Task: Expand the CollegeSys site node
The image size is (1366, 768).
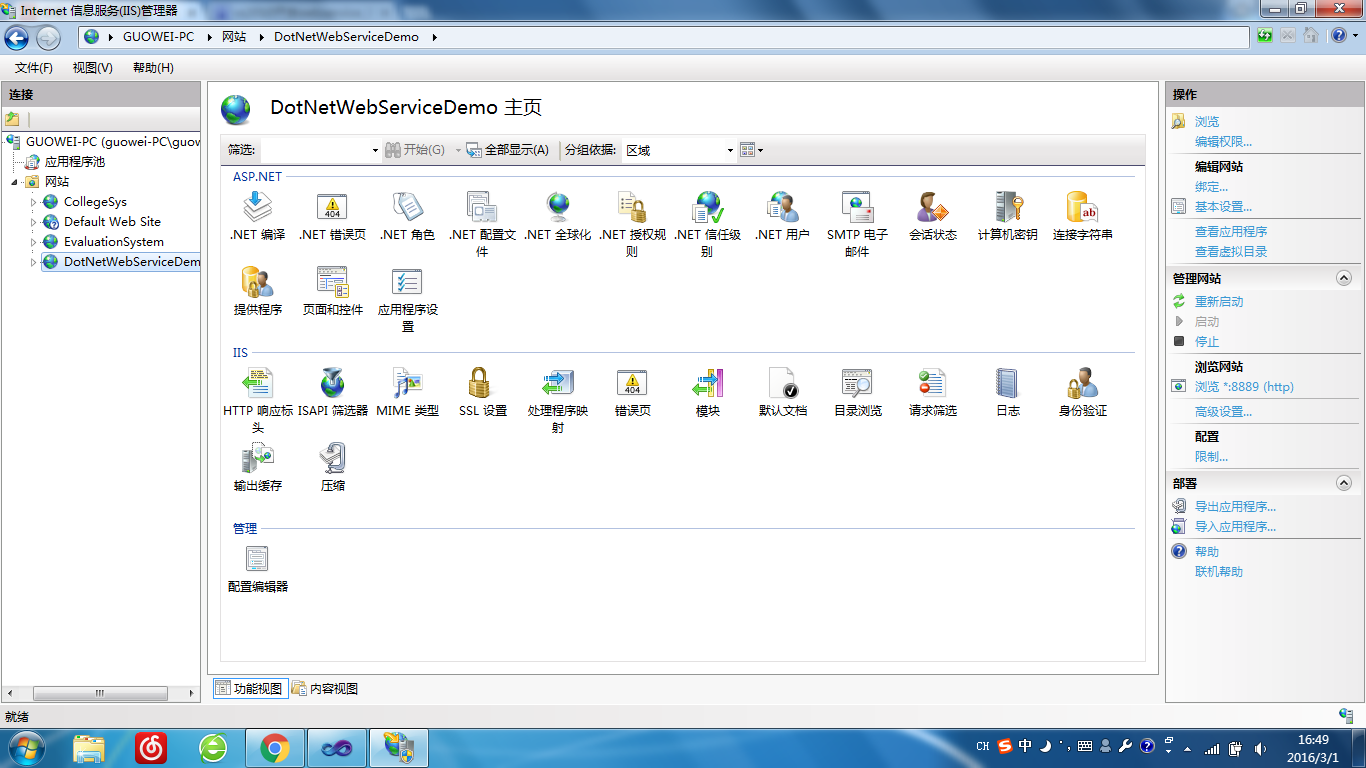Action: coord(33,202)
